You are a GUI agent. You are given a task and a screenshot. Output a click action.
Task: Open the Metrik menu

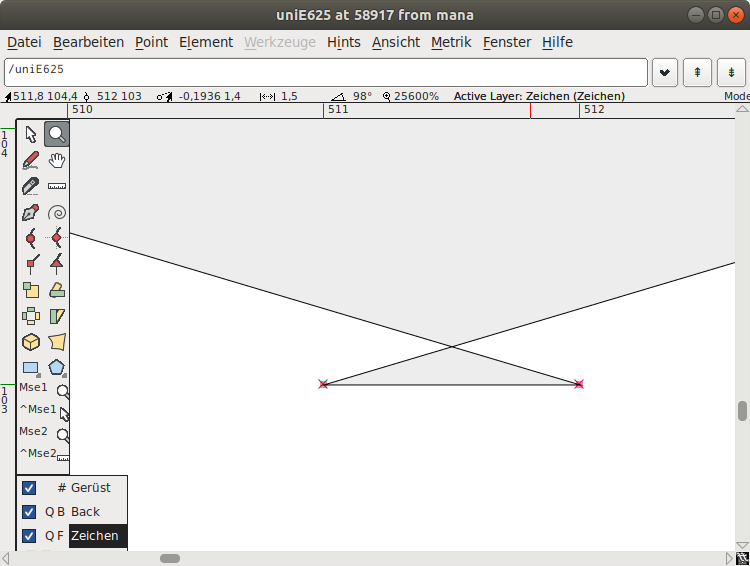[x=451, y=42]
